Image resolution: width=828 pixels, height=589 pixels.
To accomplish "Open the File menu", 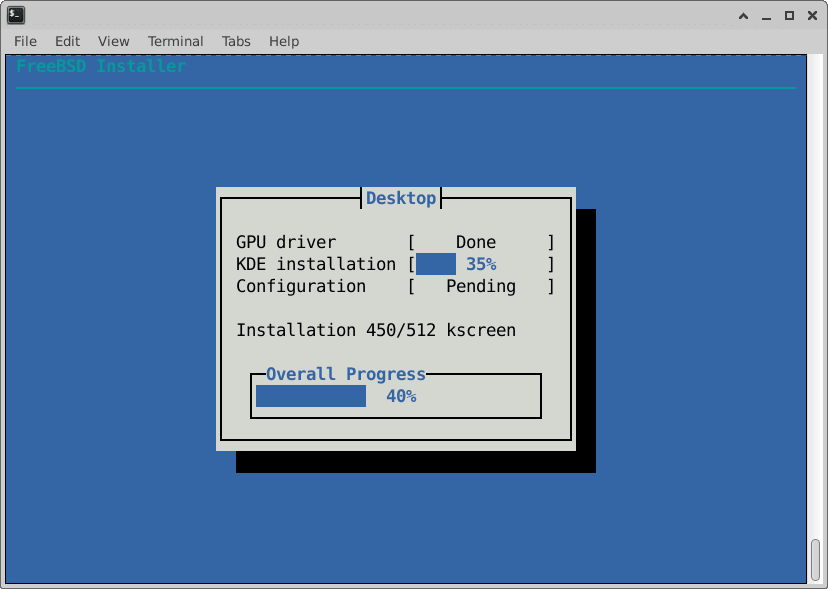I will coord(24,41).
